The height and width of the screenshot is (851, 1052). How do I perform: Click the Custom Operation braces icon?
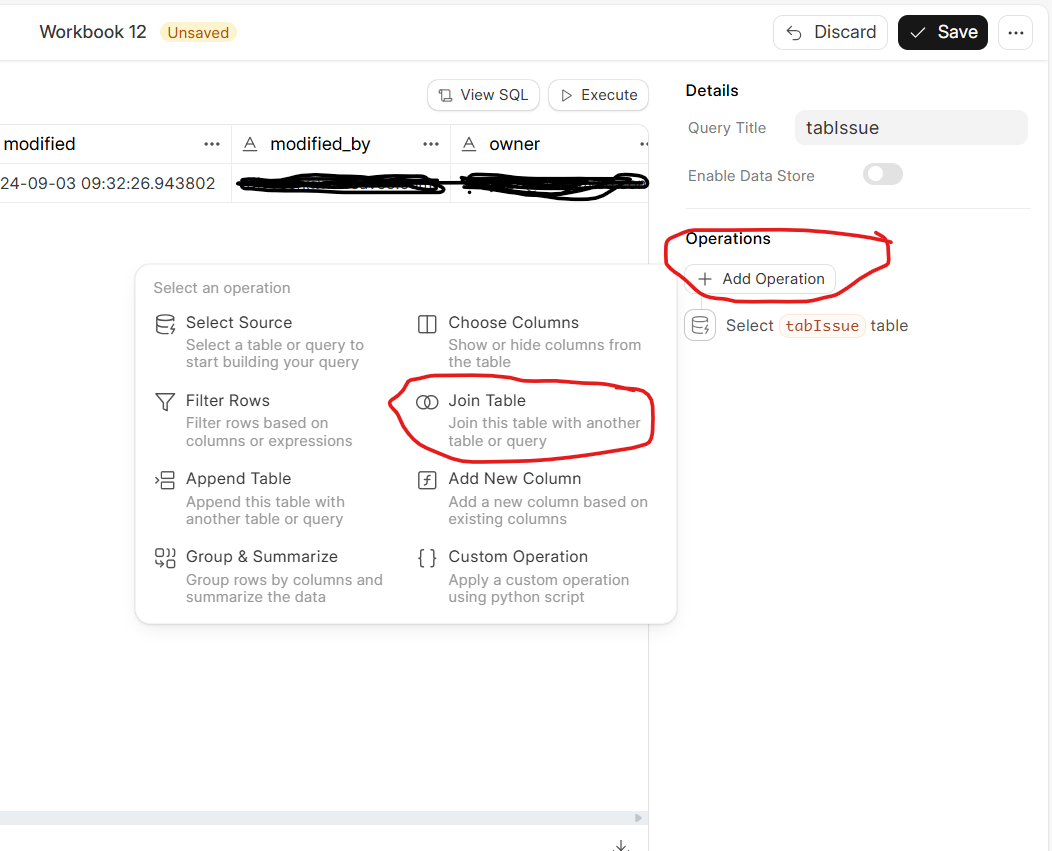click(x=427, y=558)
